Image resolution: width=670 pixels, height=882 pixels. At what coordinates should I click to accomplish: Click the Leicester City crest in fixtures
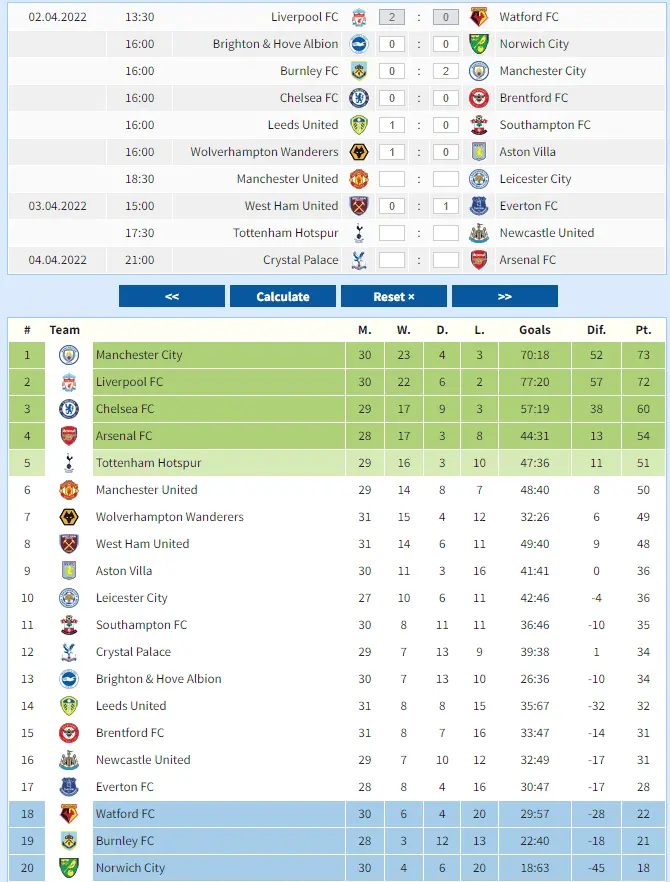[479, 179]
